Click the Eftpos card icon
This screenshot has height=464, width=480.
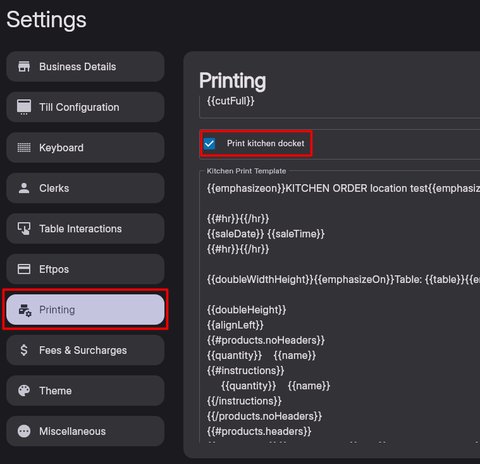[24, 269]
